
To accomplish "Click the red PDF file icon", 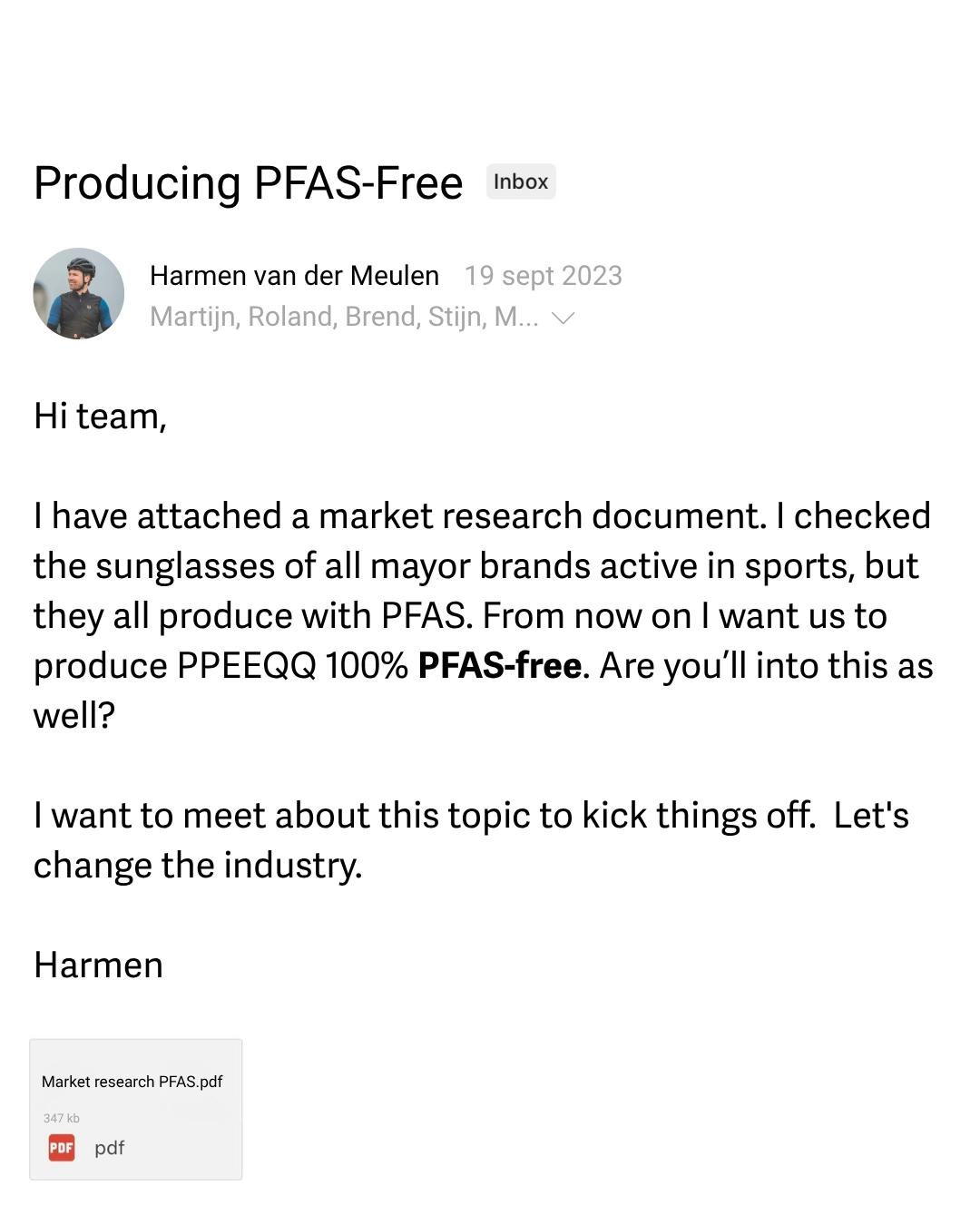I will point(62,1148).
